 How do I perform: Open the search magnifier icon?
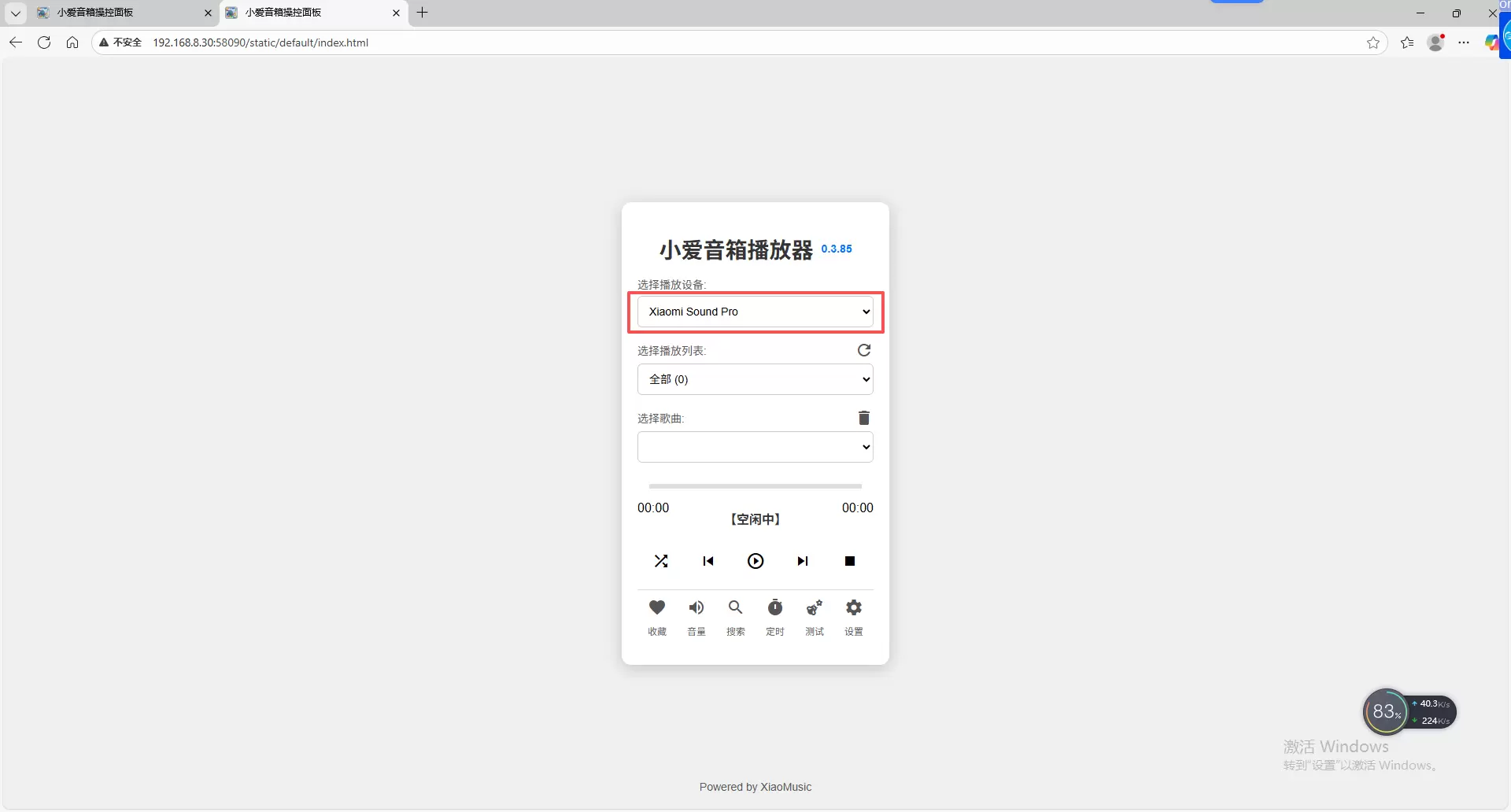tap(736, 608)
